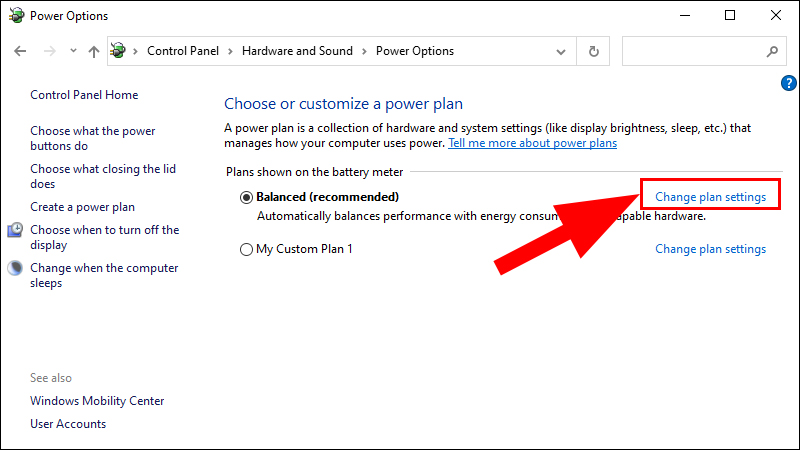Click the Power Options title bar icon
This screenshot has height=450, width=800.
pyautogui.click(x=14, y=16)
